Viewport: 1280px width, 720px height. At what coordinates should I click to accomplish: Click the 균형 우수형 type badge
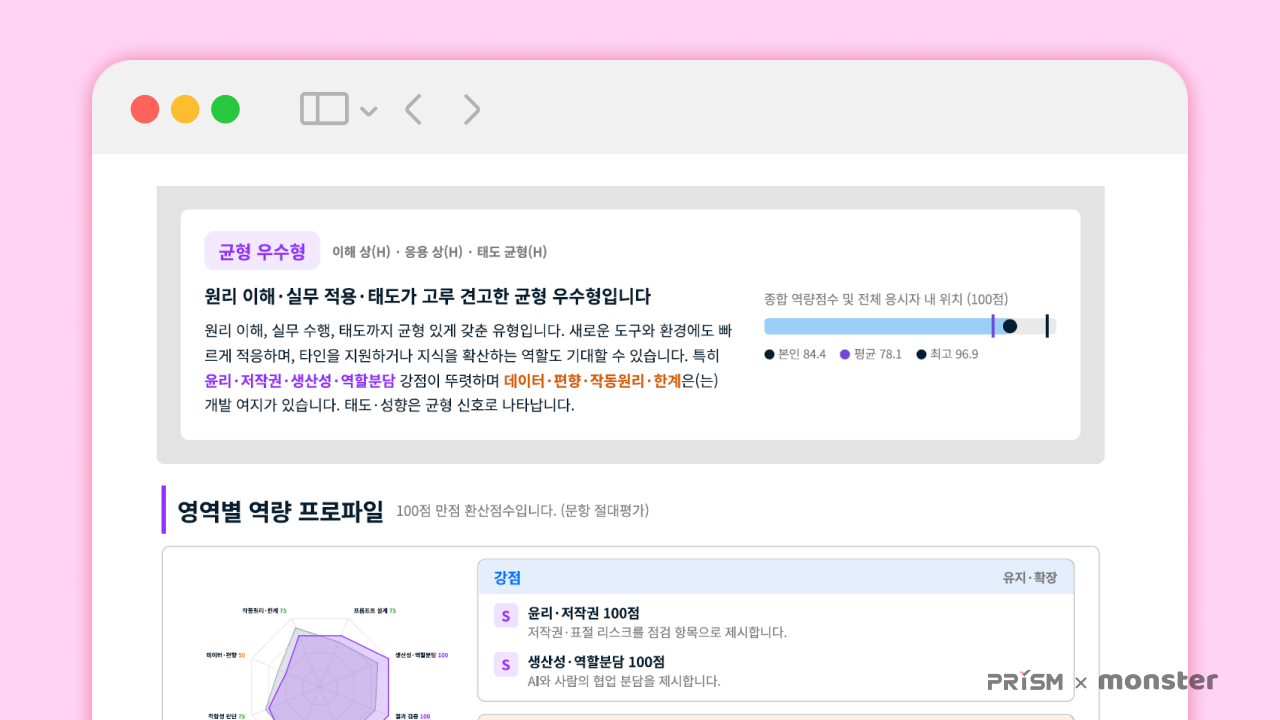click(262, 251)
